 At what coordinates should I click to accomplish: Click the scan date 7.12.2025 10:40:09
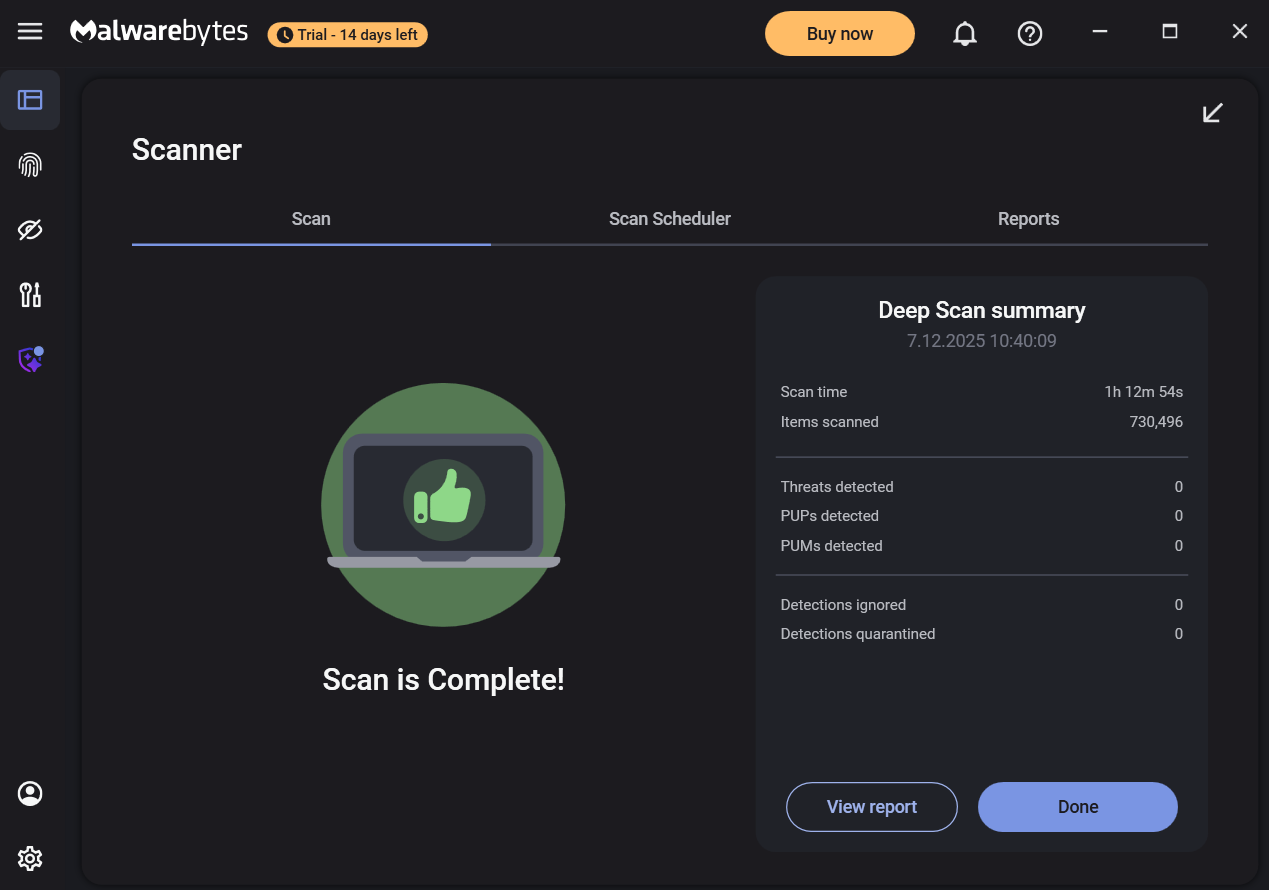(x=982, y=341)
